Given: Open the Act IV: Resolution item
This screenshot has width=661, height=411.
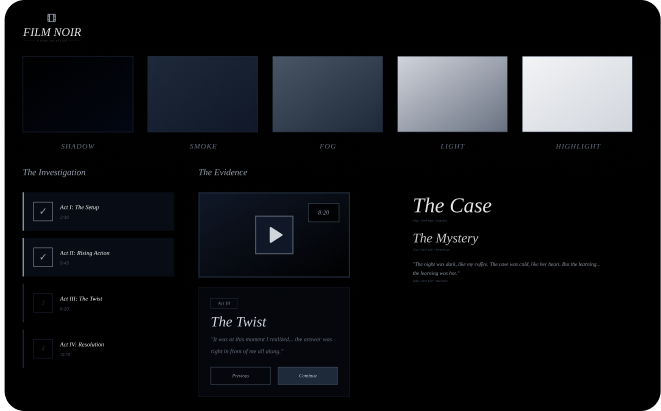Looking at the screenshot, I should (x=98, y=349).
